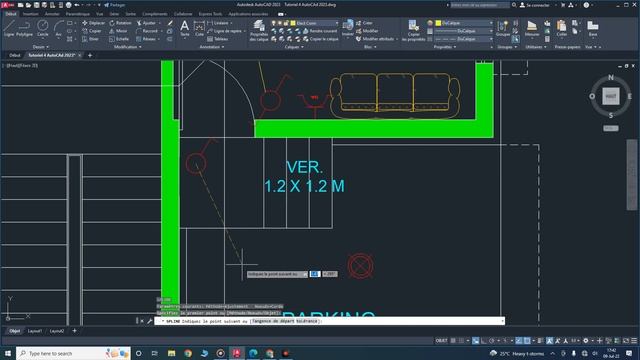Open the Express Tools ribbon tab
The width and height of the screenshot is (640, 360).
[210, 14]
